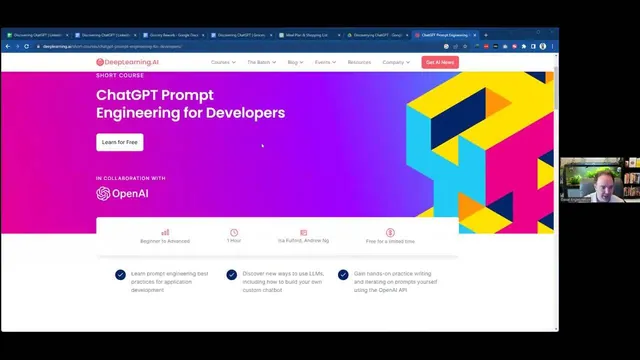Open the Resources menu item
The height and width of the screenshot is (360, 640).
359,62
